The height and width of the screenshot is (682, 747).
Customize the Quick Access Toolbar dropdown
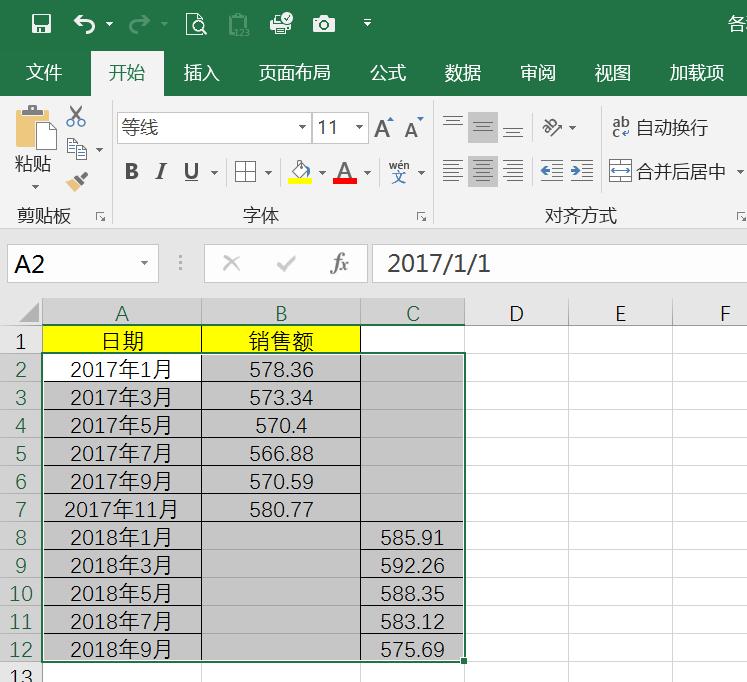tap(367, 22)
